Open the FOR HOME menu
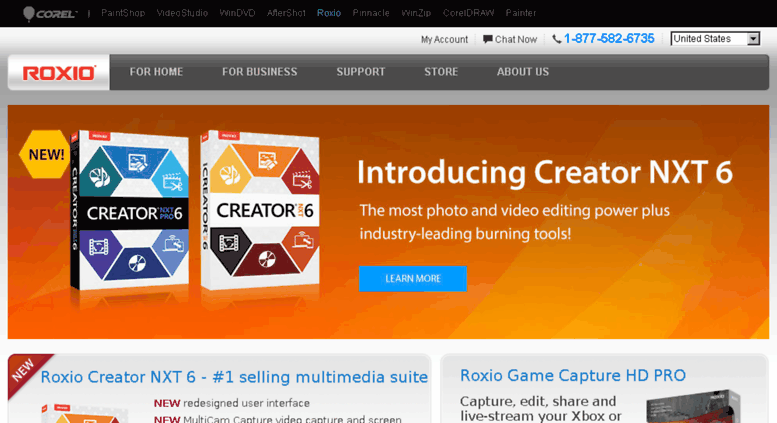Viewport: 777px width, 423px height. point(156,72)
